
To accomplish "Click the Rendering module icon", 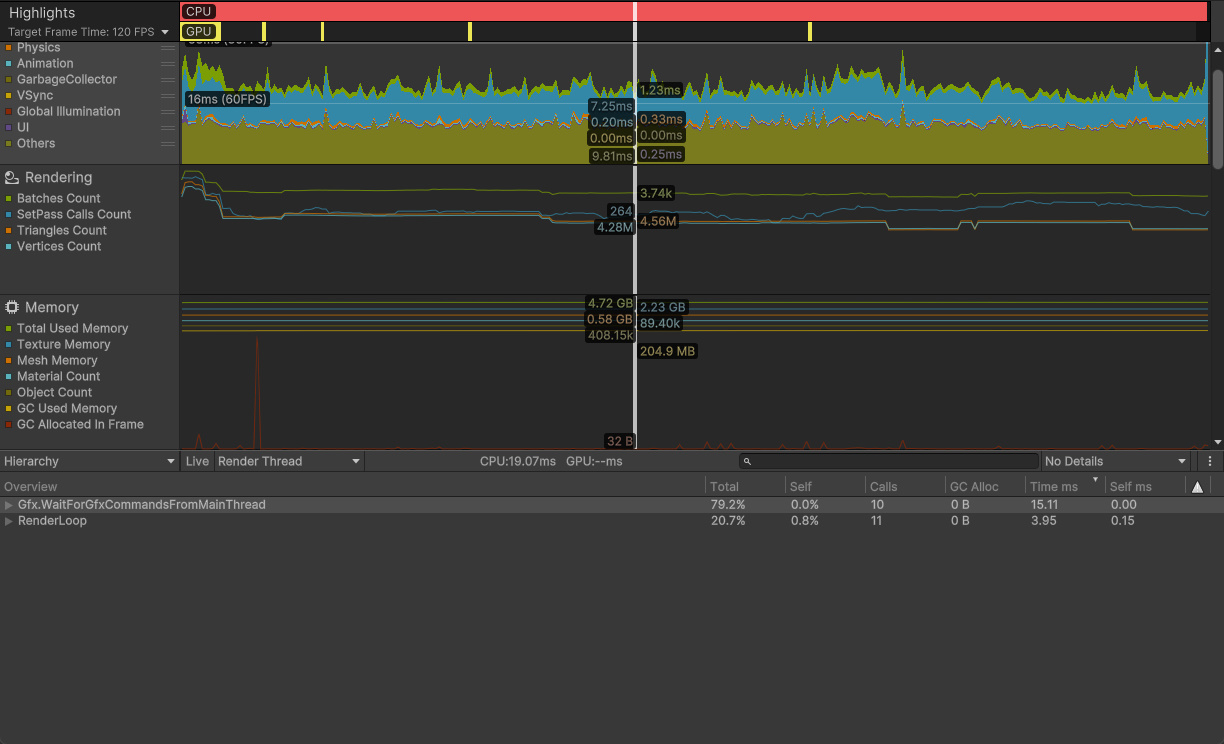I will coord(12,177).
